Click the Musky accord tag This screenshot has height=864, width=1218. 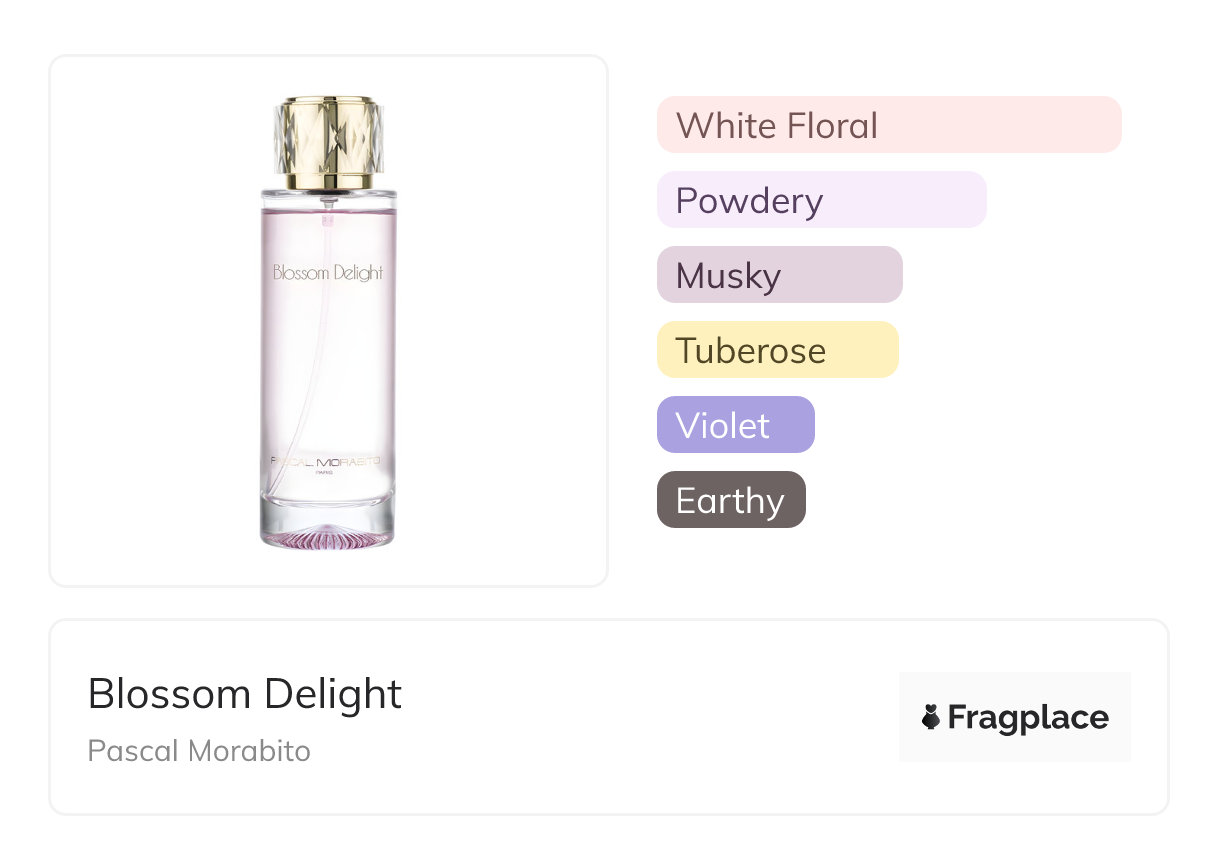[780, 275]
